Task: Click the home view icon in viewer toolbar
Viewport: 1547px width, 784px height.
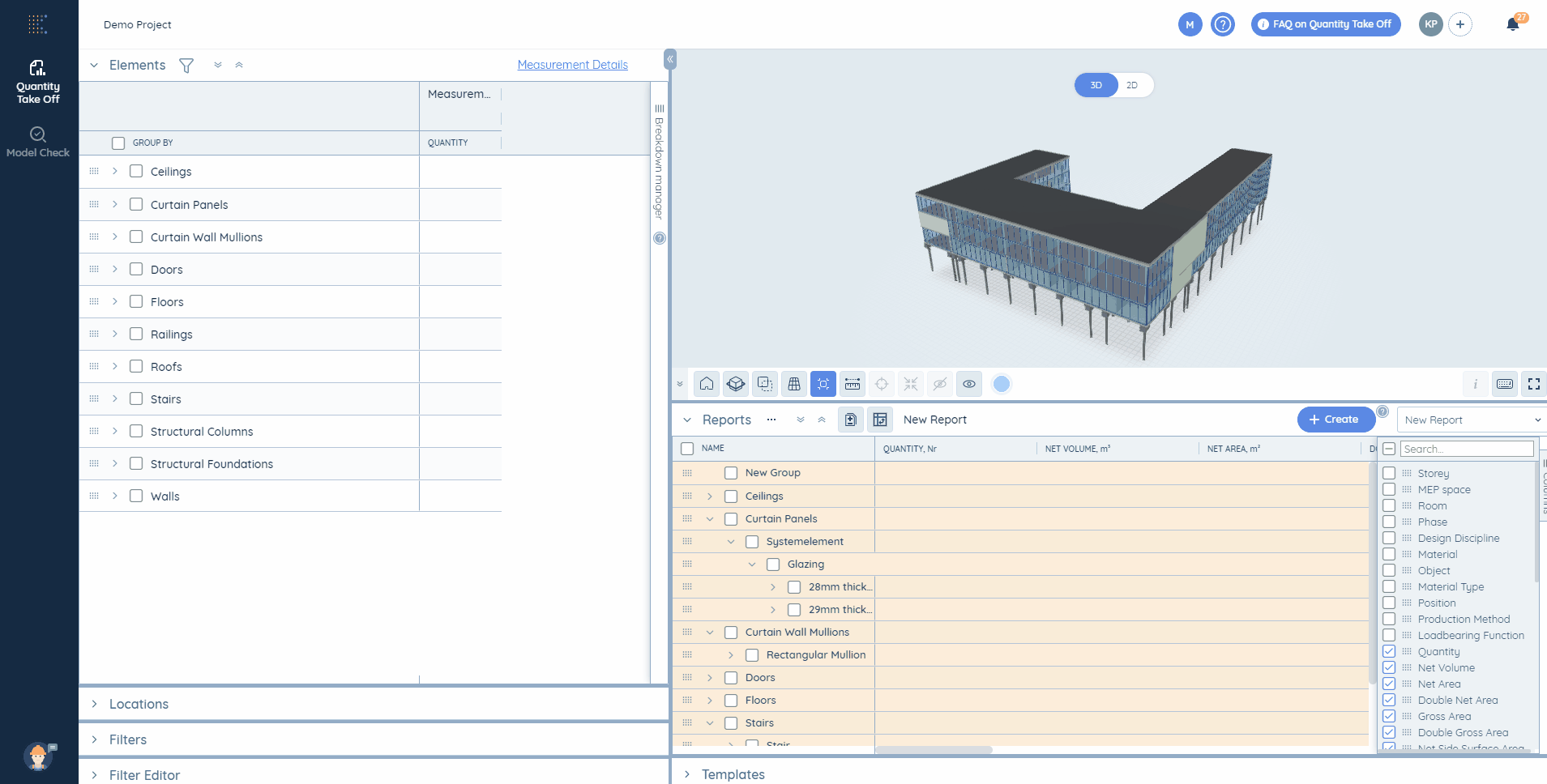Action: click(x=707, y=384)
